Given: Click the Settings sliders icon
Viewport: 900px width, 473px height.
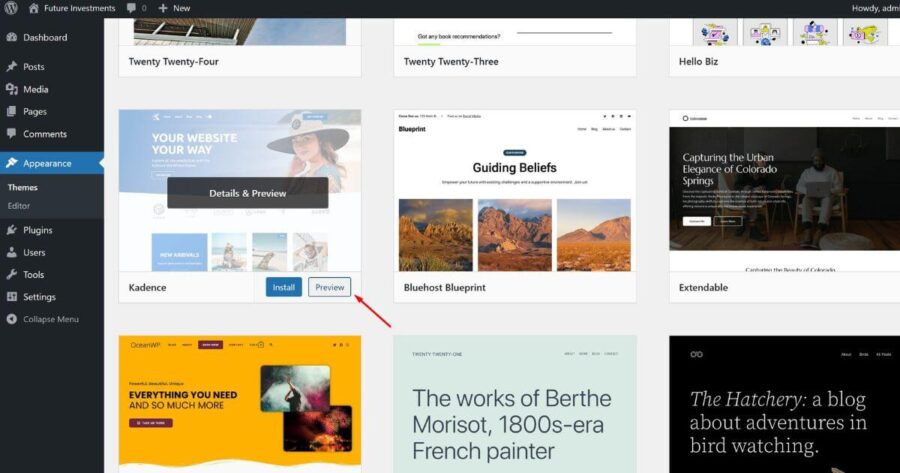Looking at the screenshot, I should (12, 297).
